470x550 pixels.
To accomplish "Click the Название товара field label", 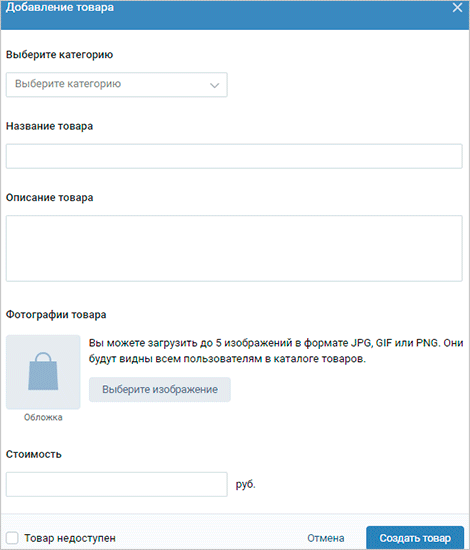I will pos(49,126).
